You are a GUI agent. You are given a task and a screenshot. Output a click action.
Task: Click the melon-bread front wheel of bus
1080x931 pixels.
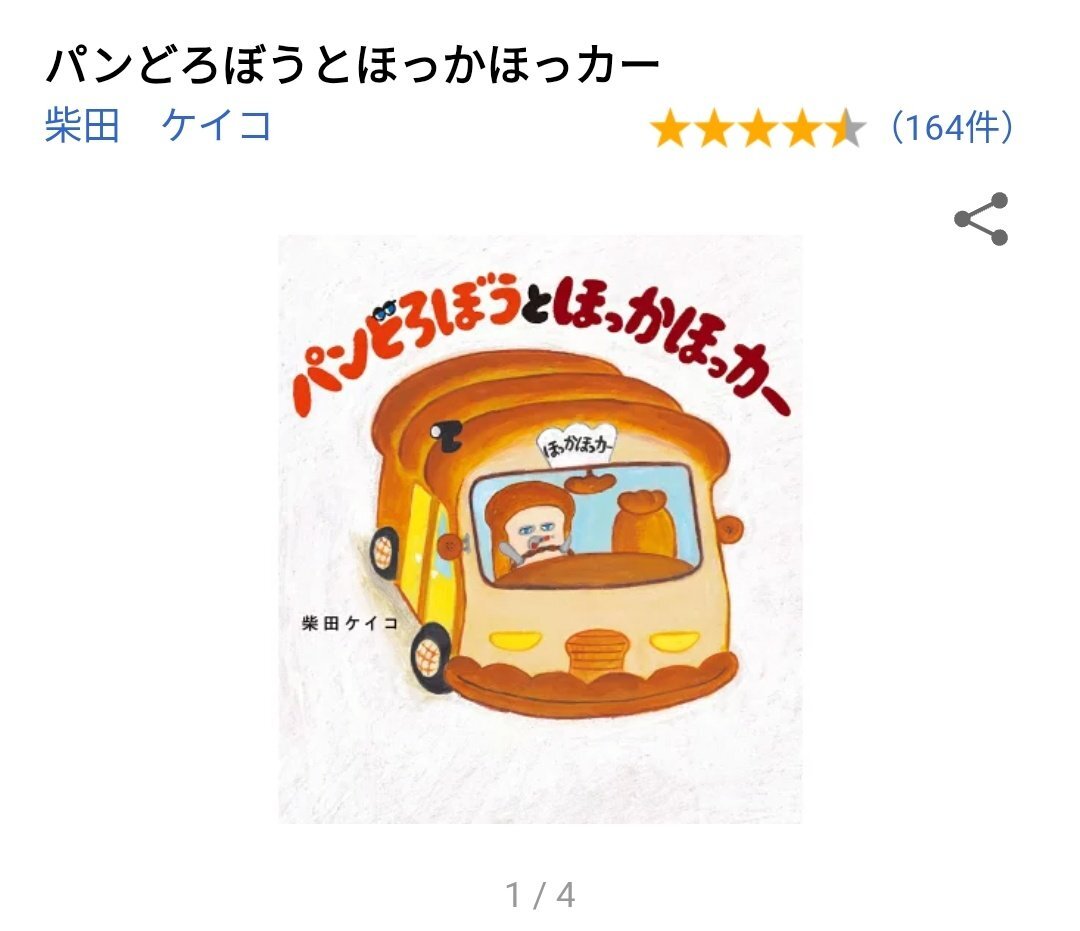pos(430,657)
